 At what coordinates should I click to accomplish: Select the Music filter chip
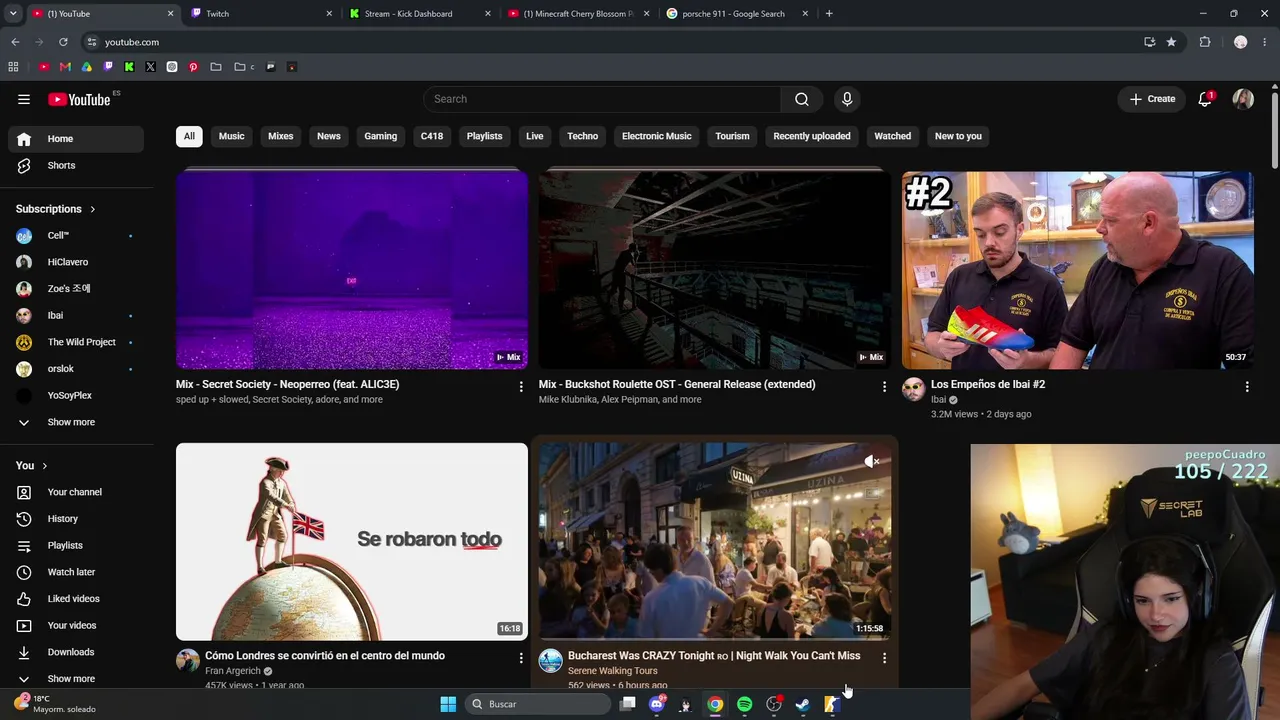pos(231,136)
